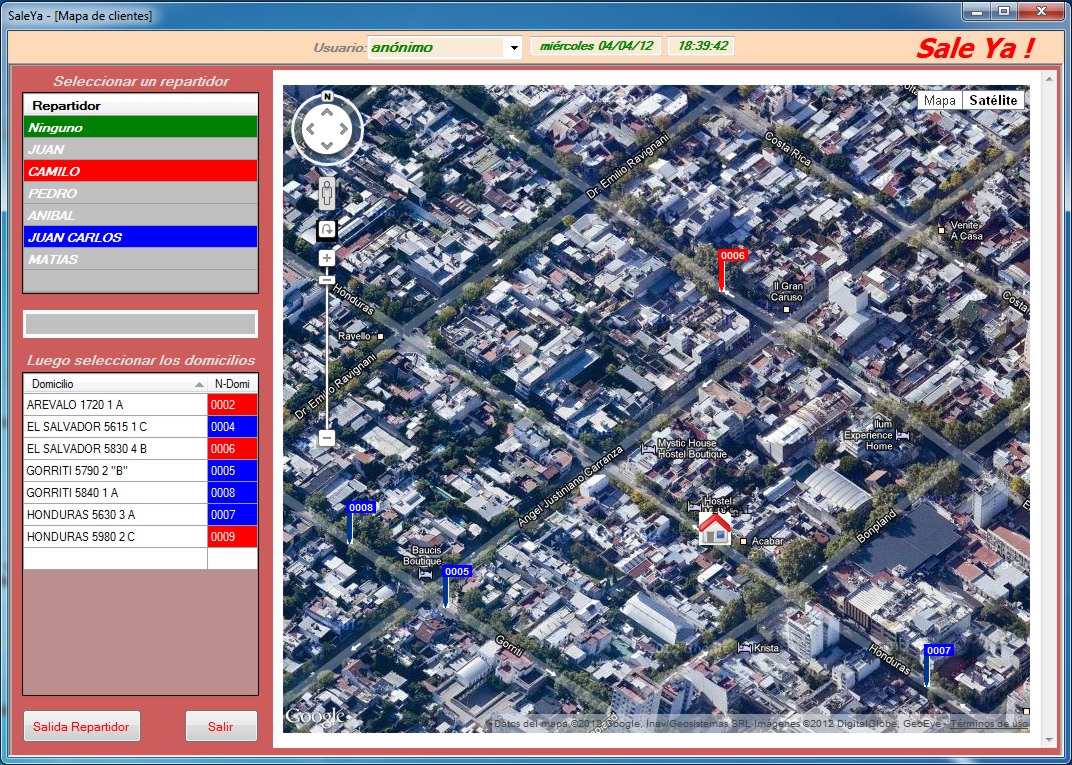Click the compass N indicator
Viewport: 1072px width, 765px height.
point(327,96)
